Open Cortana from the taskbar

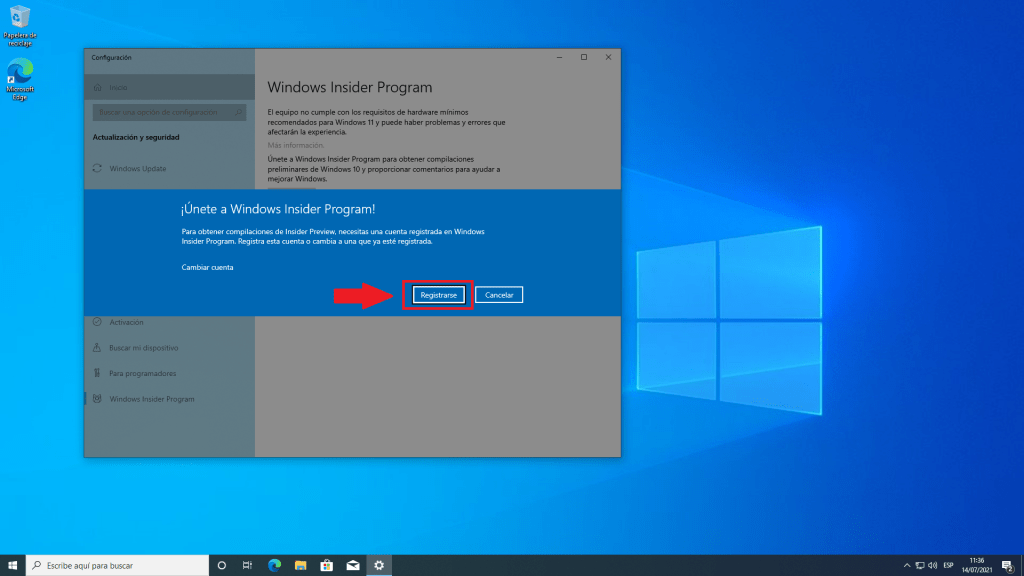[222, 565]
